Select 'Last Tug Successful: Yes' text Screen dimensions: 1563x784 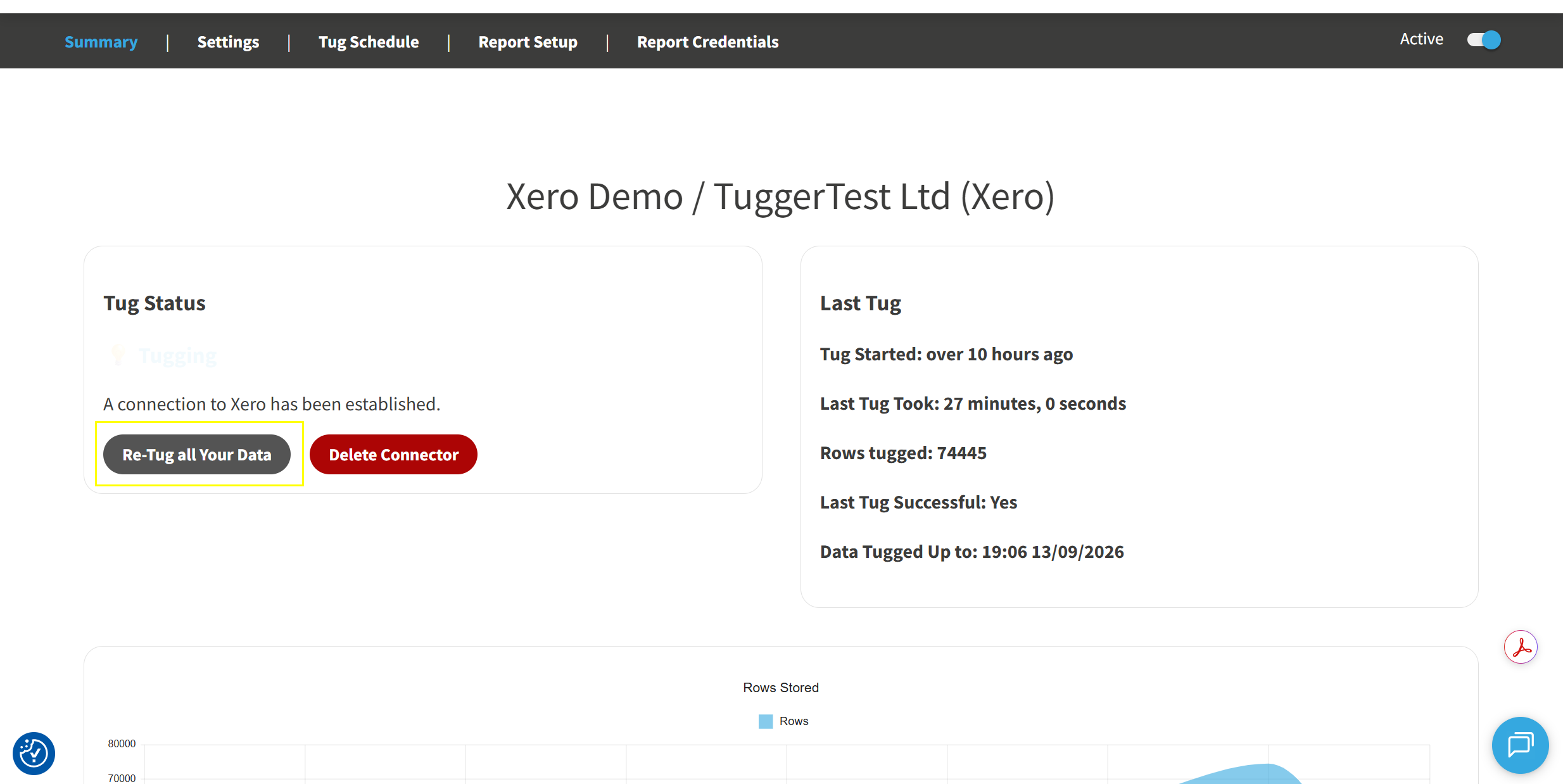point(918,502)
